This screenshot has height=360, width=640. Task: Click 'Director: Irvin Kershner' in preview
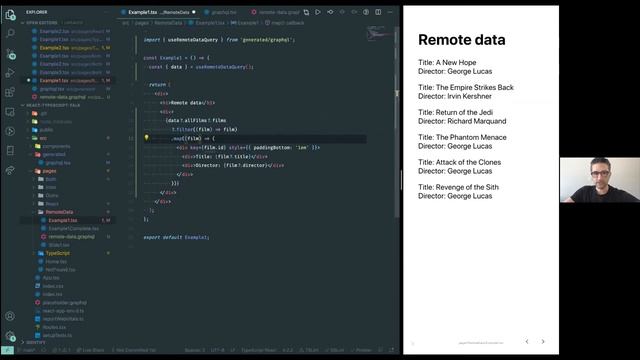click(x=455, y=96)
